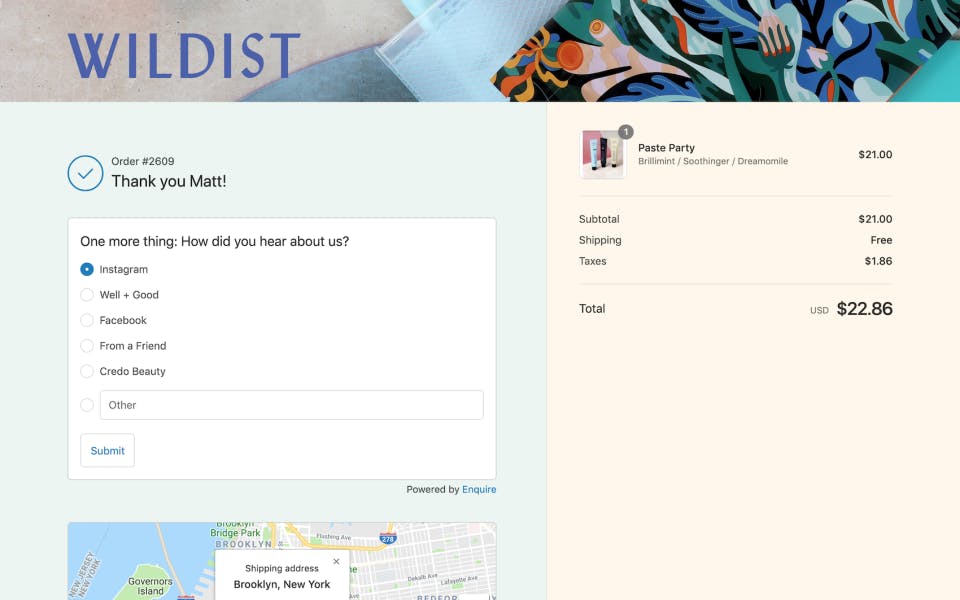
Task: Click the Subtotal amount $21.00
Action: tap(875, 219)
